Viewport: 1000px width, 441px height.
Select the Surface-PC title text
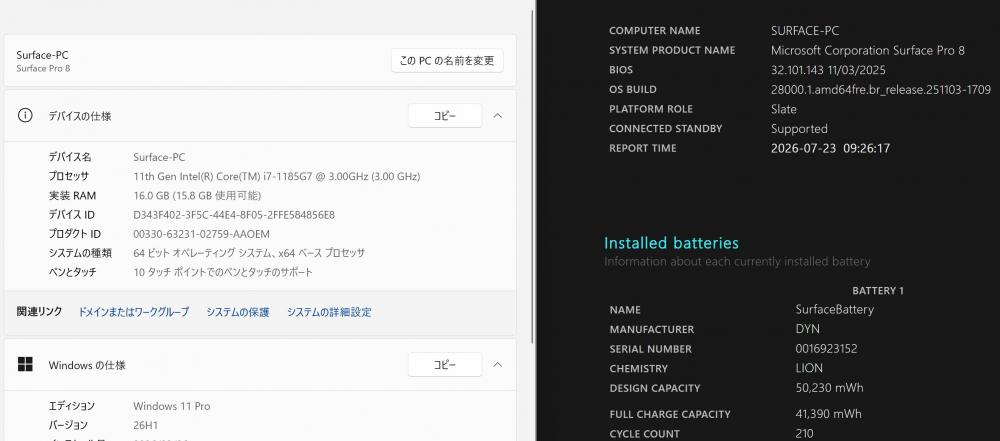tap(42, 55)
